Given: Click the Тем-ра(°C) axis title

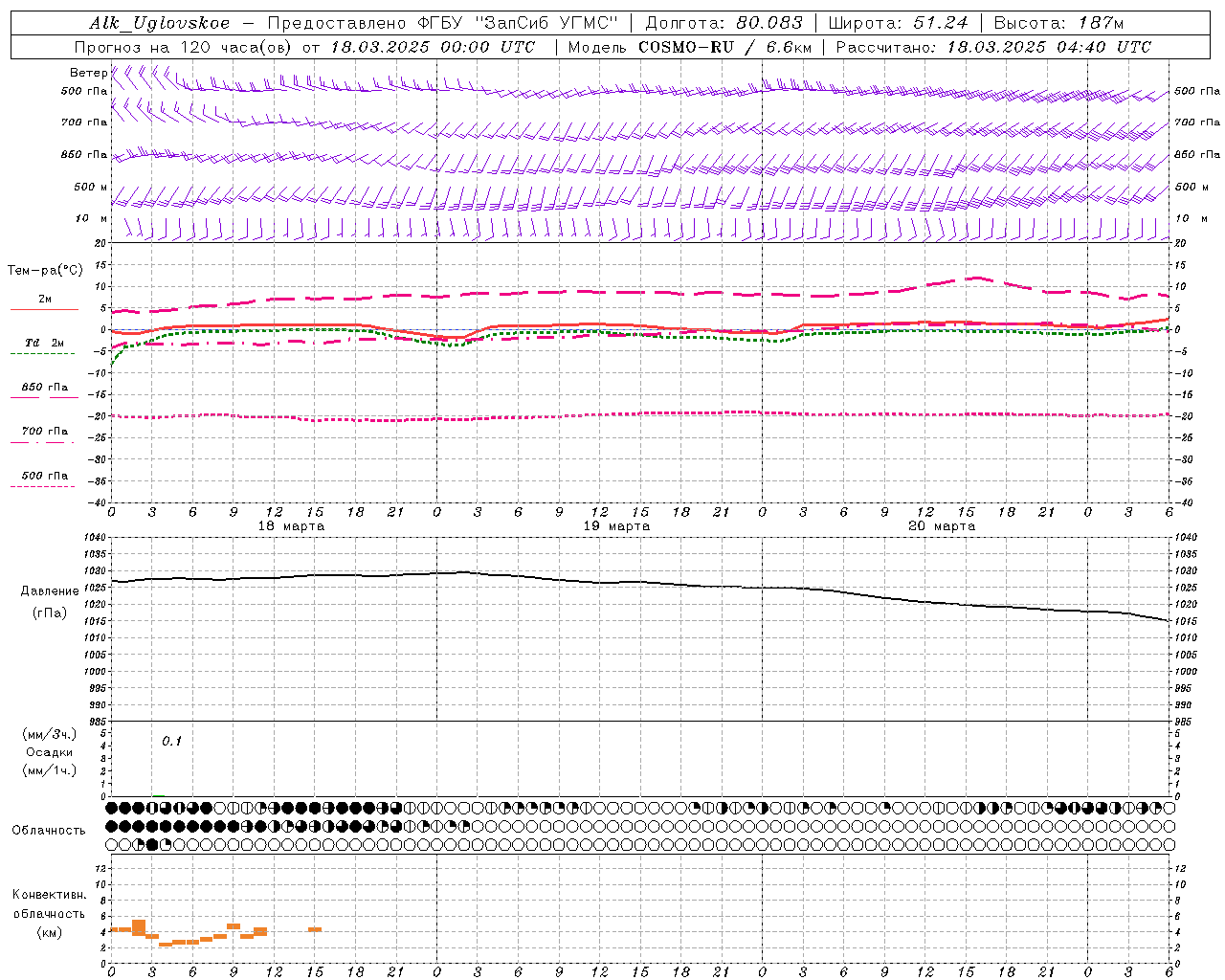Looking at the screenshot, I should 45,271.
